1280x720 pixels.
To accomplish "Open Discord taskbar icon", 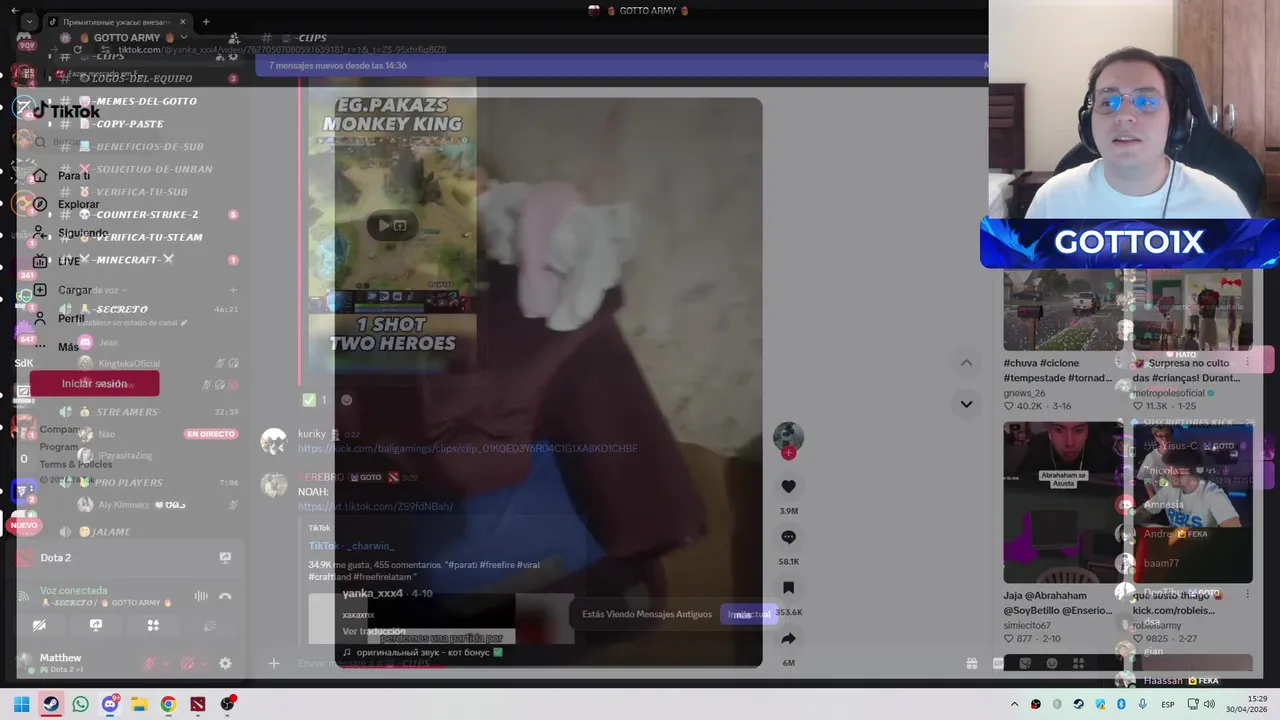I will pos(110,704).
